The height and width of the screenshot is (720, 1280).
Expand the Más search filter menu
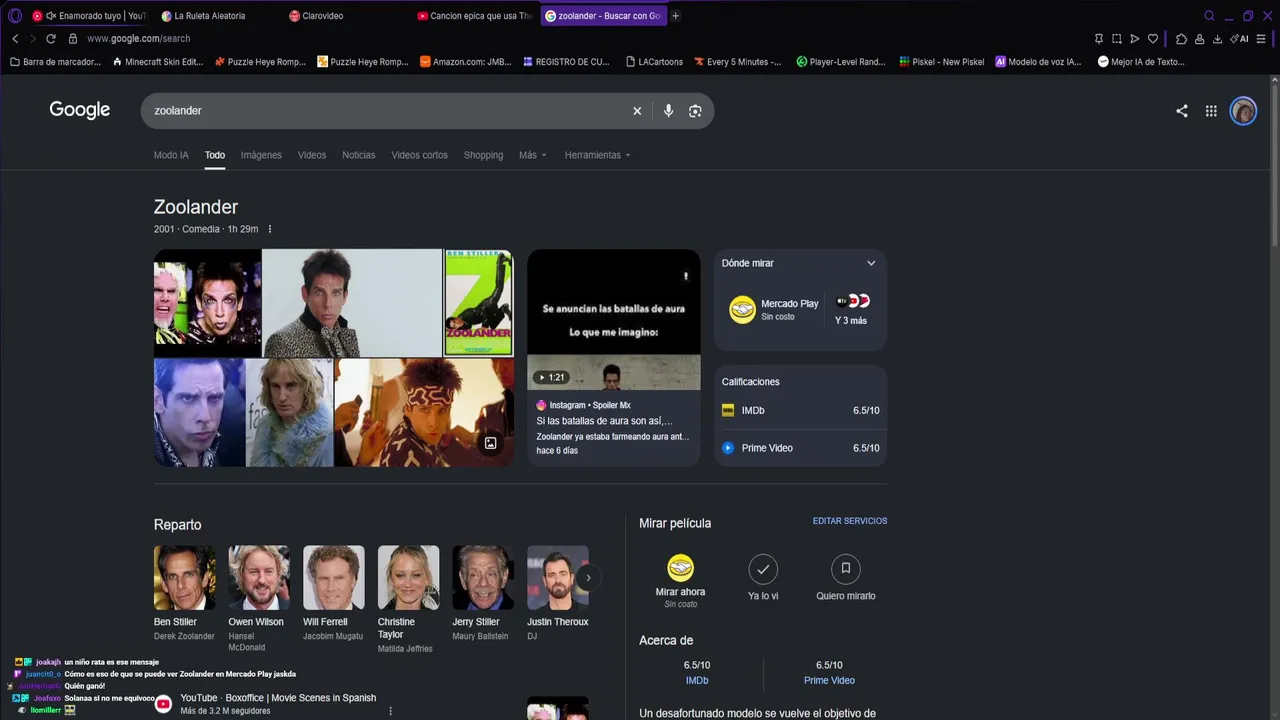click(x=533, y=155)
